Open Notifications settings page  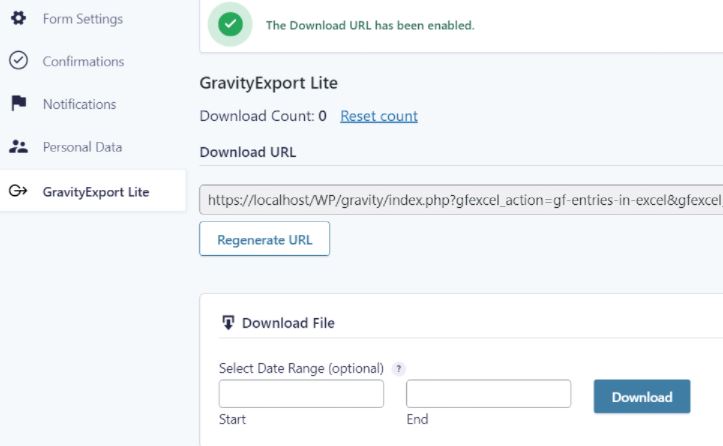[x=79, y=104]
